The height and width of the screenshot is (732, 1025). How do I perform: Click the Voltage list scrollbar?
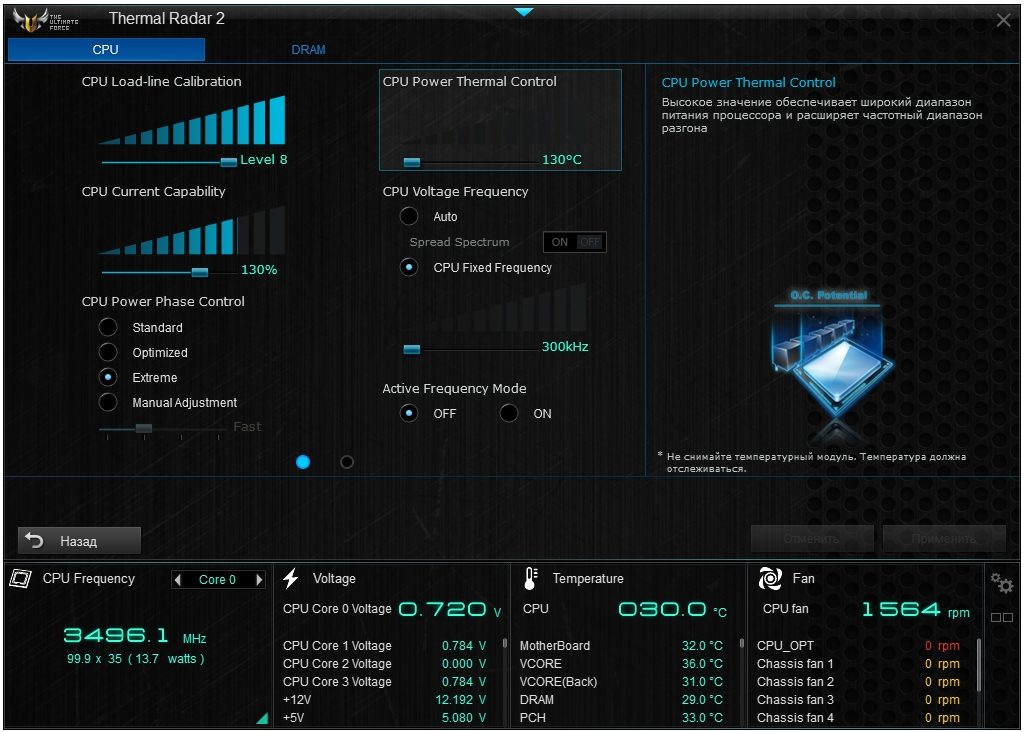click(x=505, y=643)
